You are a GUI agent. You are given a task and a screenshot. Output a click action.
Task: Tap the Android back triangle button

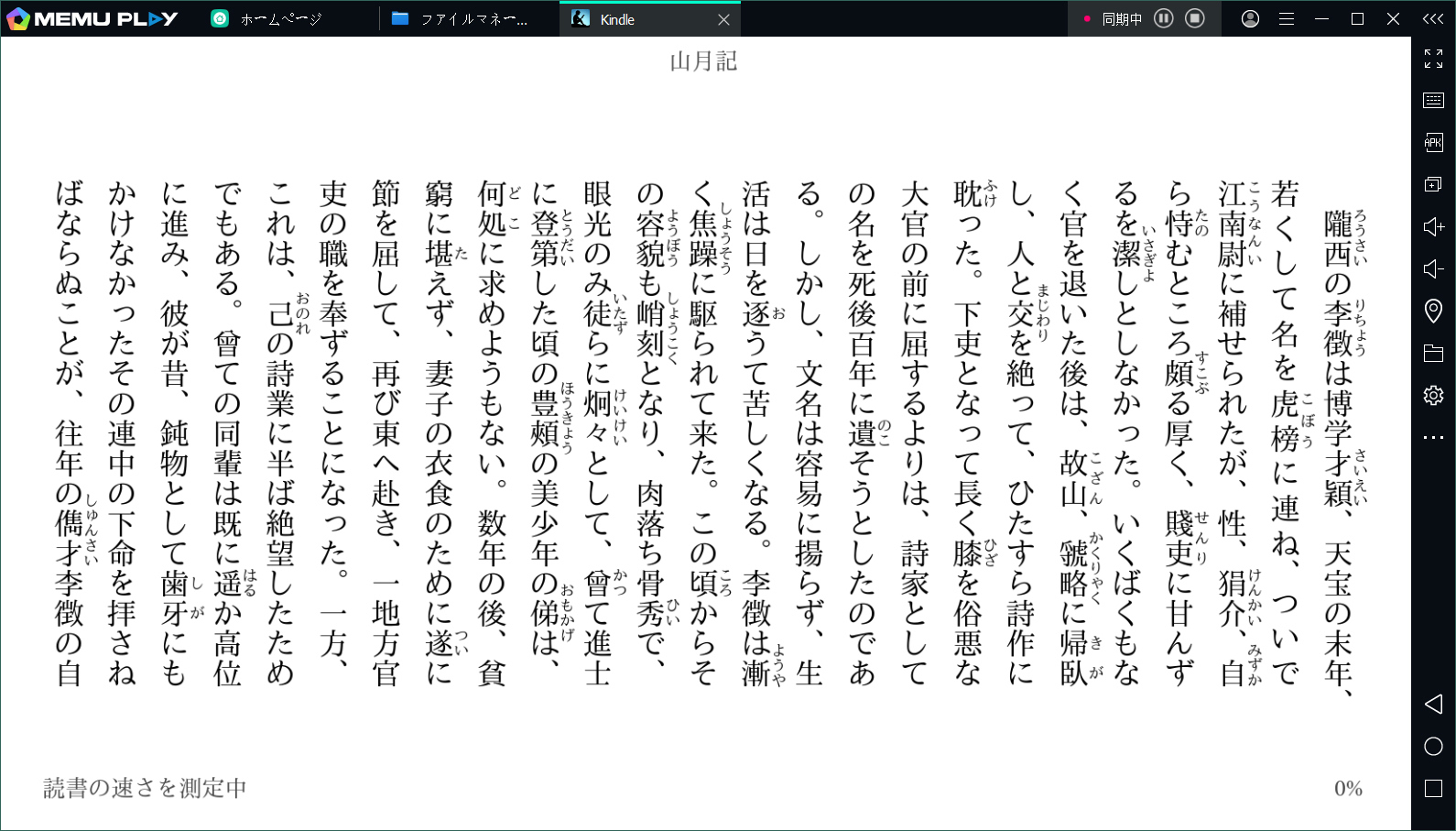[x=1434, y=704]
